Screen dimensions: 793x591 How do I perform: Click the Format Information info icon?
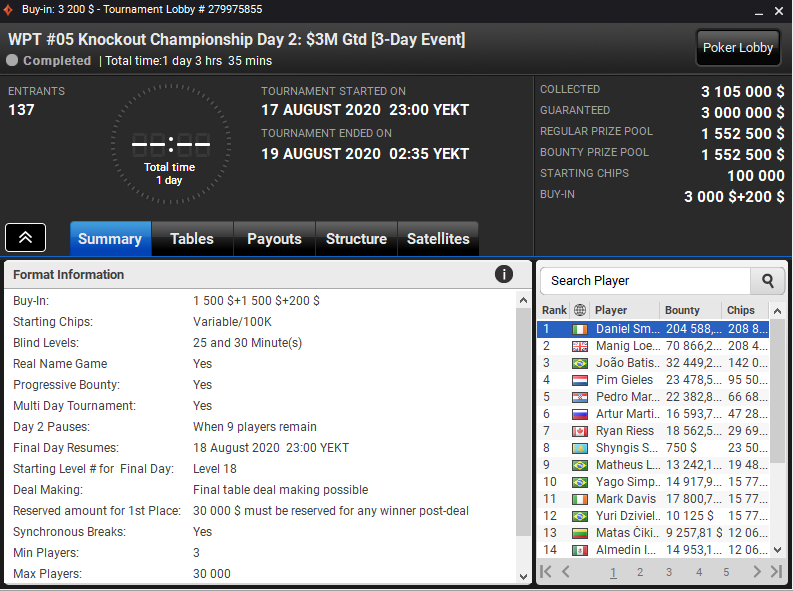tap(503, 275)
